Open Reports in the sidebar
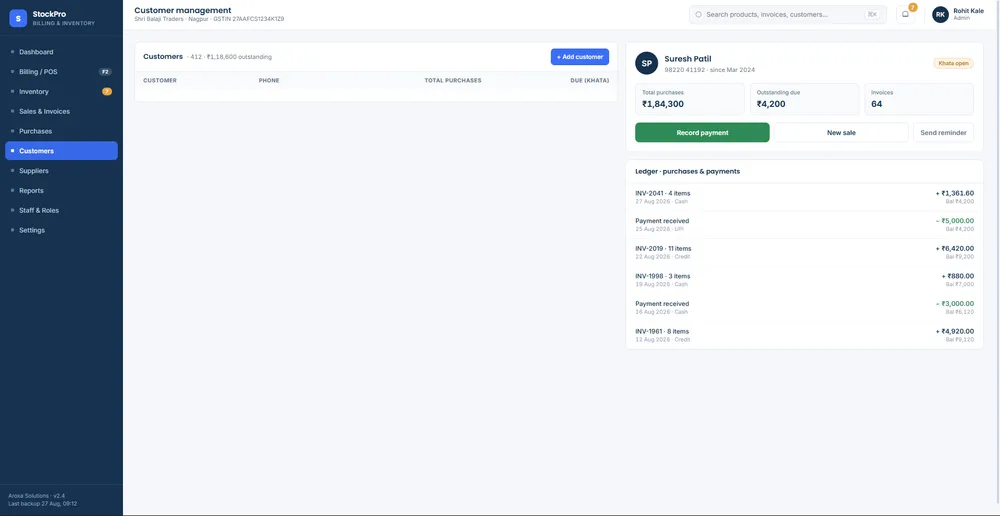The width and height of the screenshot is (1000, 516). point(61,190)
